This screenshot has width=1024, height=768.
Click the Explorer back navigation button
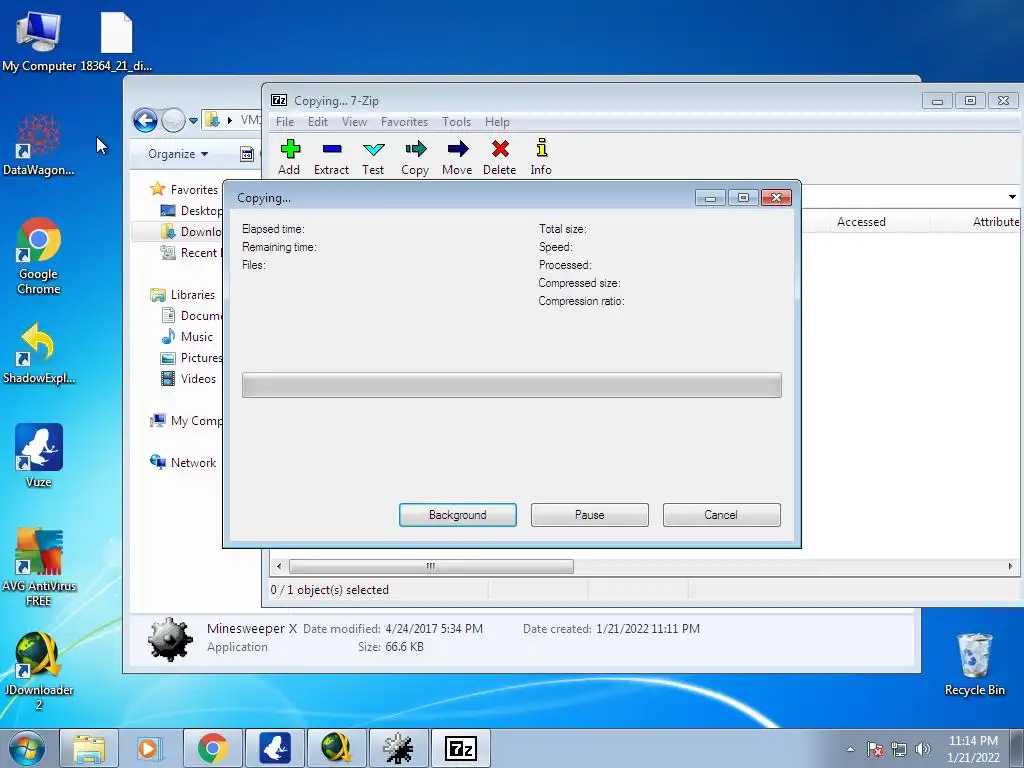point(145,120)
